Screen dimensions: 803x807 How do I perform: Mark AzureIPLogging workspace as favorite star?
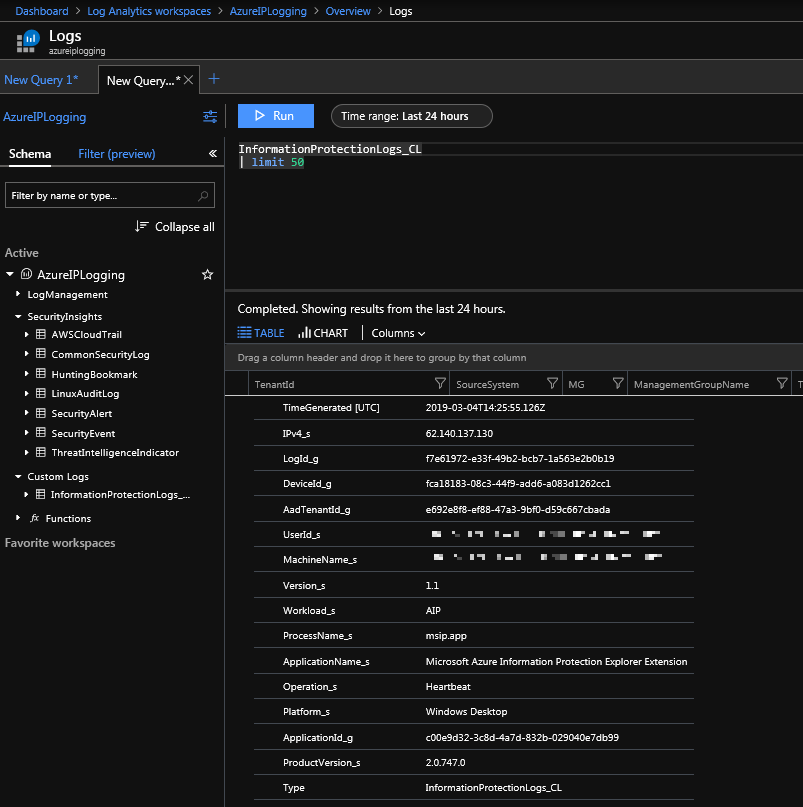tap(208, 275)
